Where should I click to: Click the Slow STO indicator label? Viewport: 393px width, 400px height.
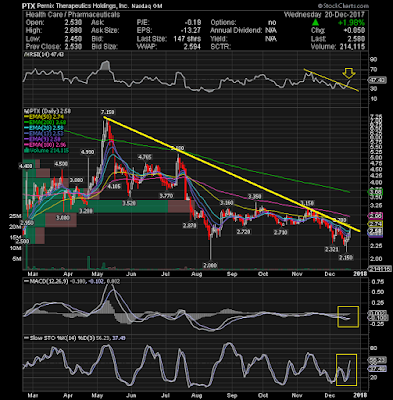37,338
